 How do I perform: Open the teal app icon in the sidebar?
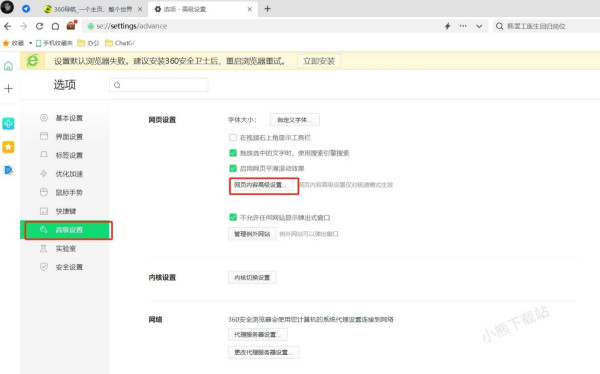coord(8,124)
